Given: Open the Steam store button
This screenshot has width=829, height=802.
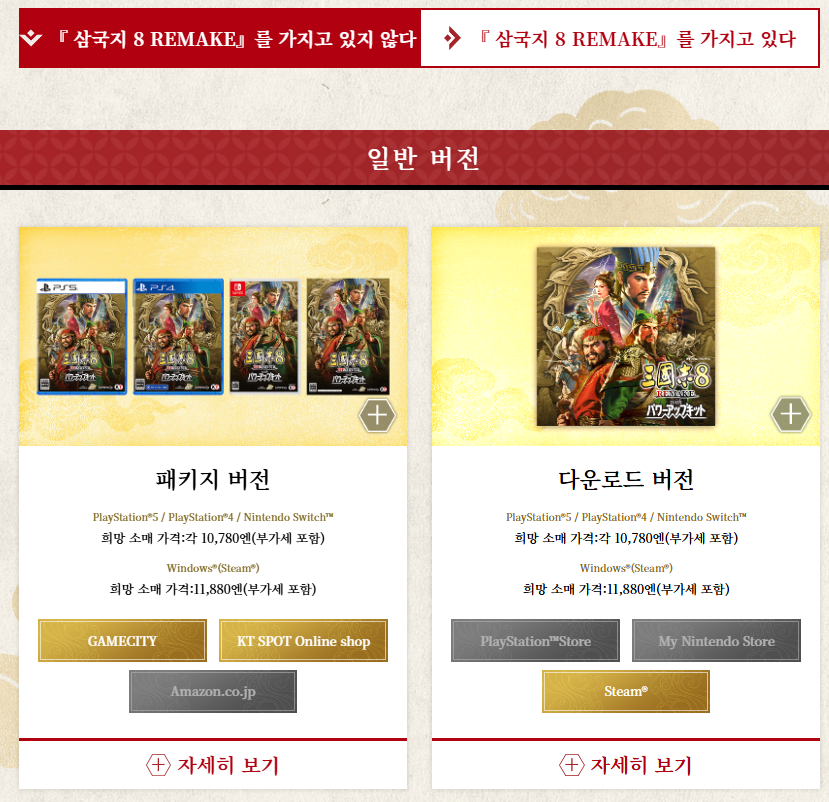Looking at the screenshot, I should coord(625,692).
